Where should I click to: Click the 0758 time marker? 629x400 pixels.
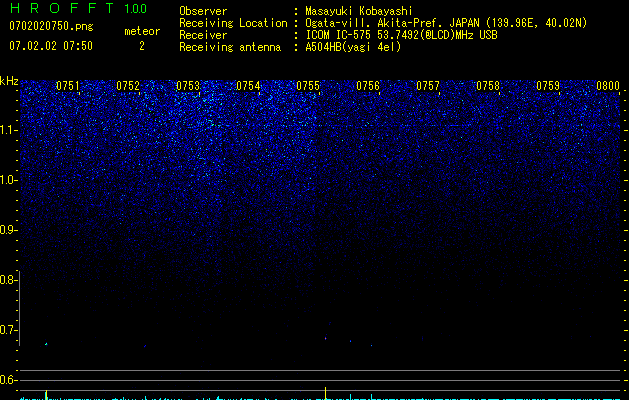coord(488,86)
